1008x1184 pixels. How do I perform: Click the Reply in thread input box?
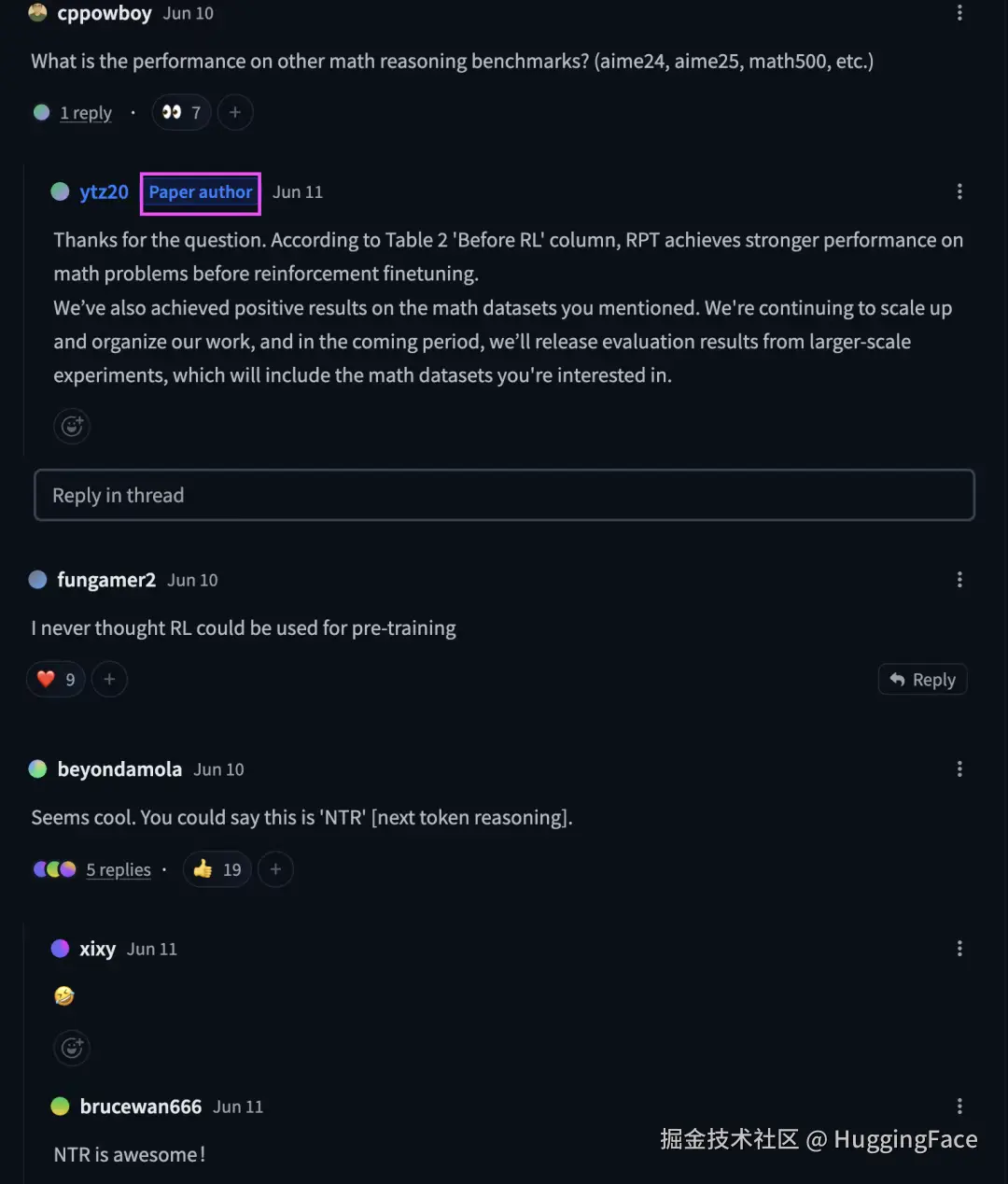pos(504,495)
